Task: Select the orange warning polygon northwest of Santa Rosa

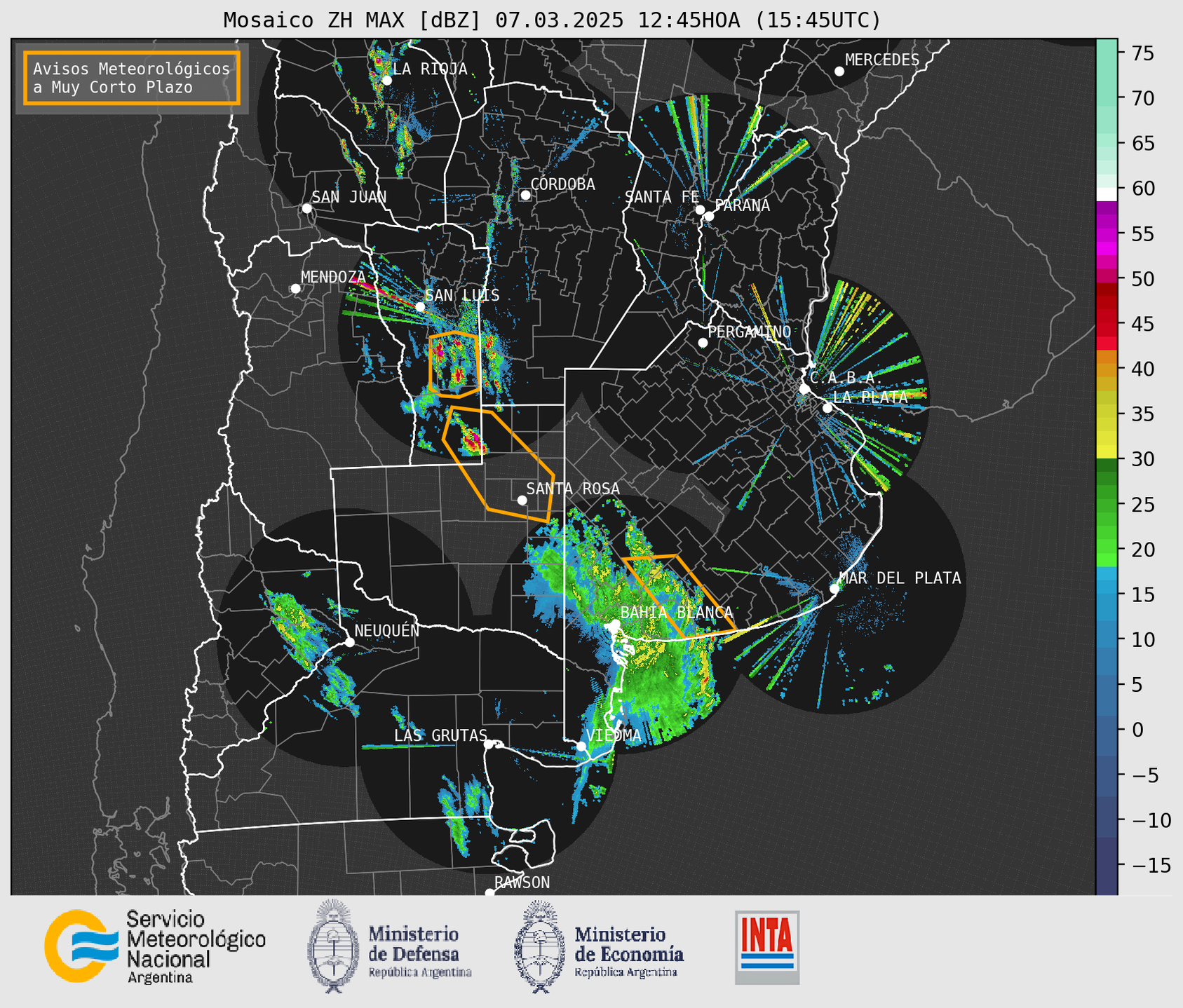Action: tap(499, 464)
